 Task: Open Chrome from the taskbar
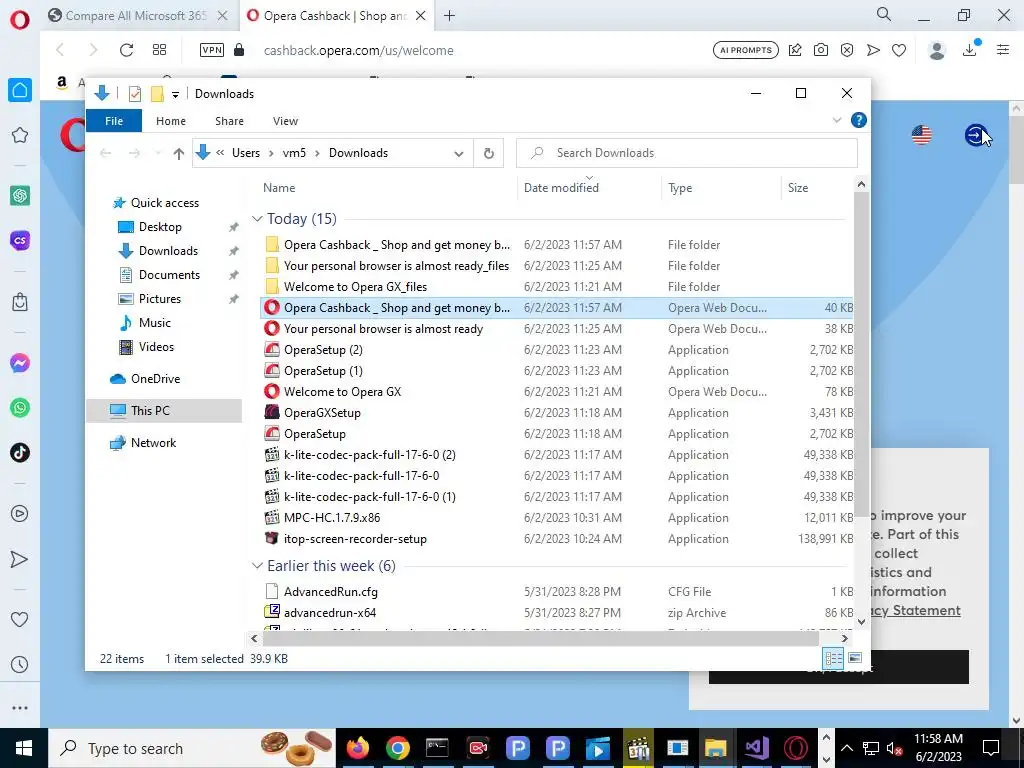(397, 748)
